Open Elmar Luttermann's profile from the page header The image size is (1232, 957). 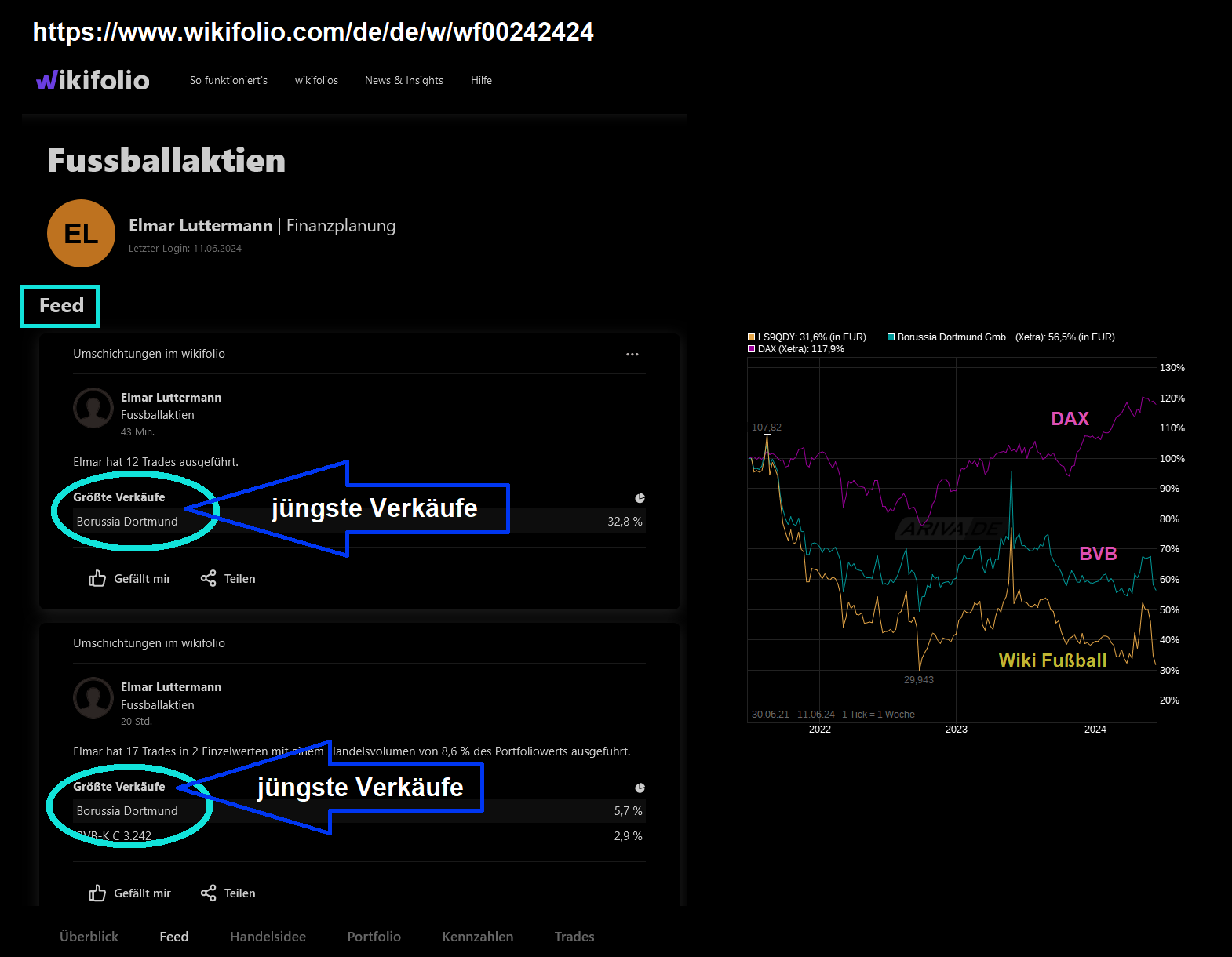pyautogui.click(x=200, y=226)
